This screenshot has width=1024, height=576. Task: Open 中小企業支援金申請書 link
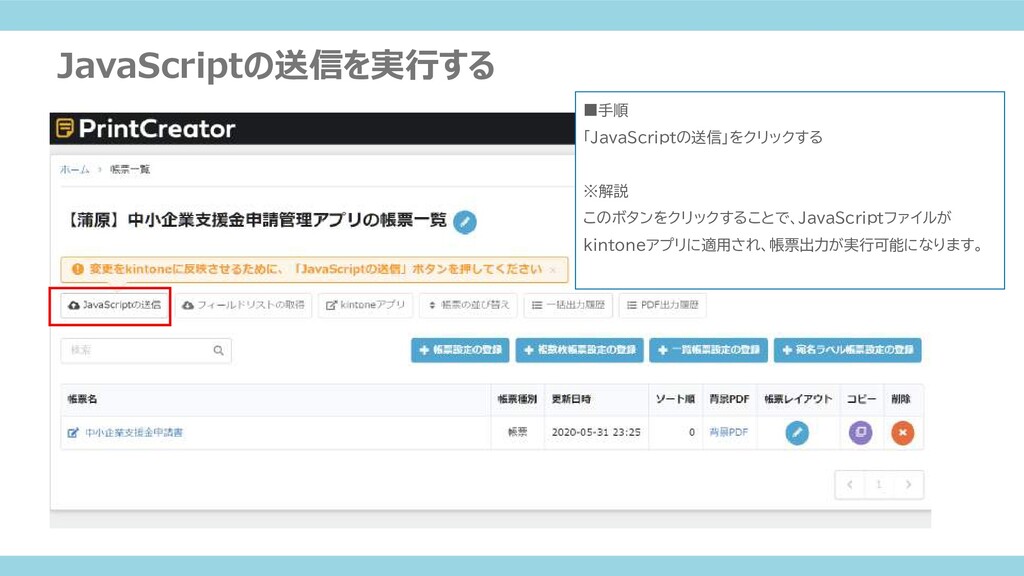tap(134, 432)
